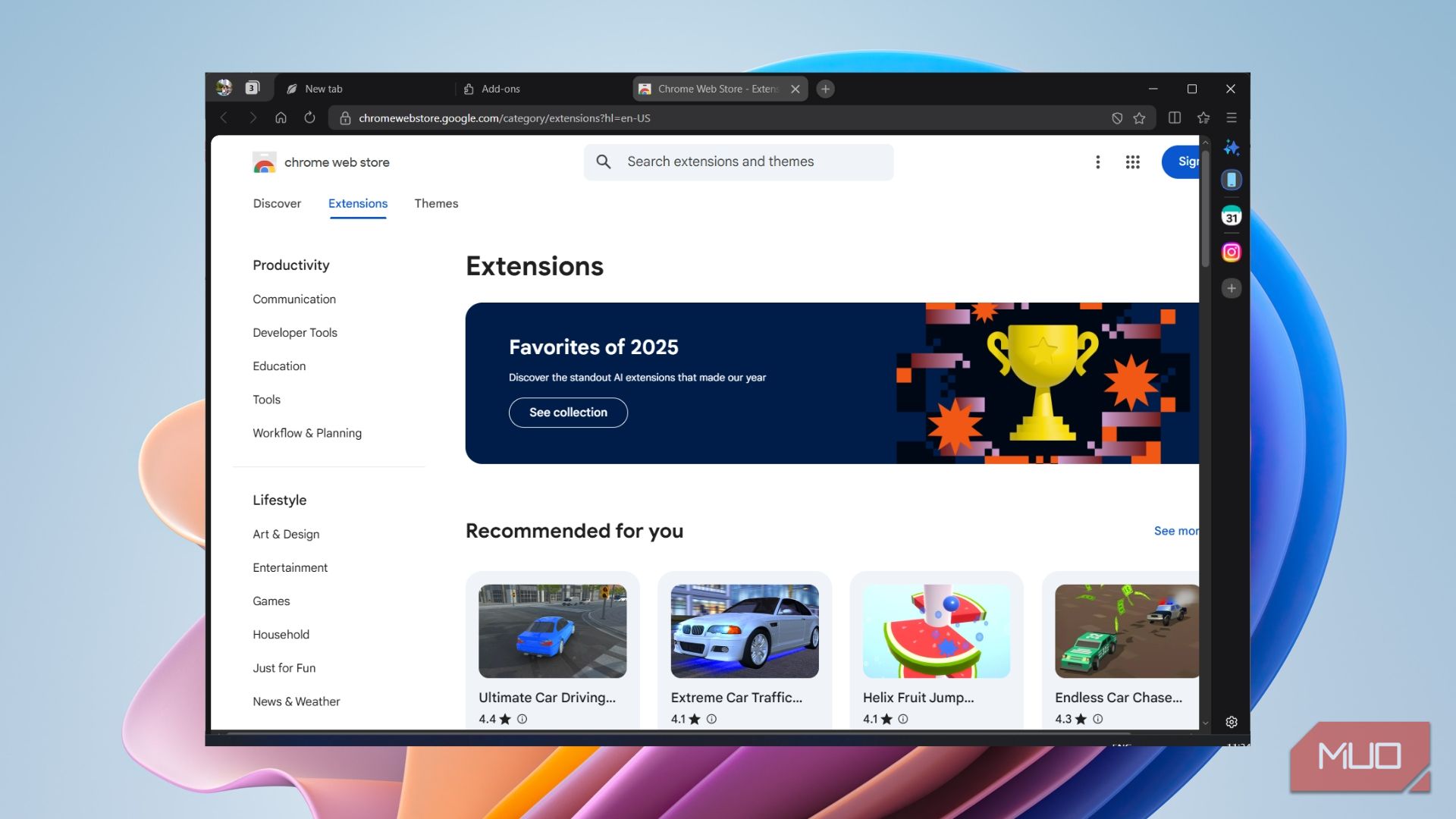
Task: Close the Chrome Web Store tab
Action: (795, 89)
